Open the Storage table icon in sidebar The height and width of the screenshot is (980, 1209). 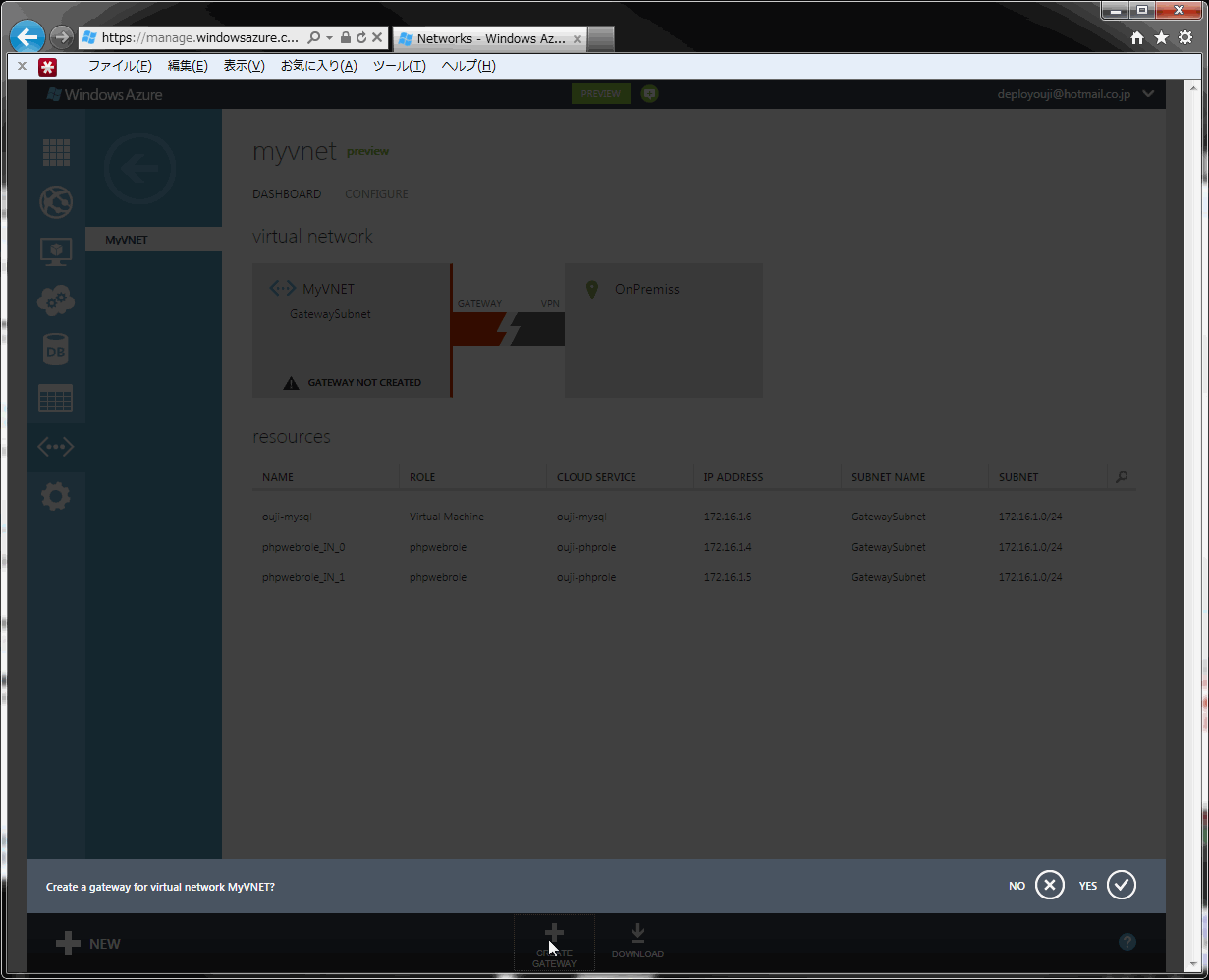tap(56, 399)
